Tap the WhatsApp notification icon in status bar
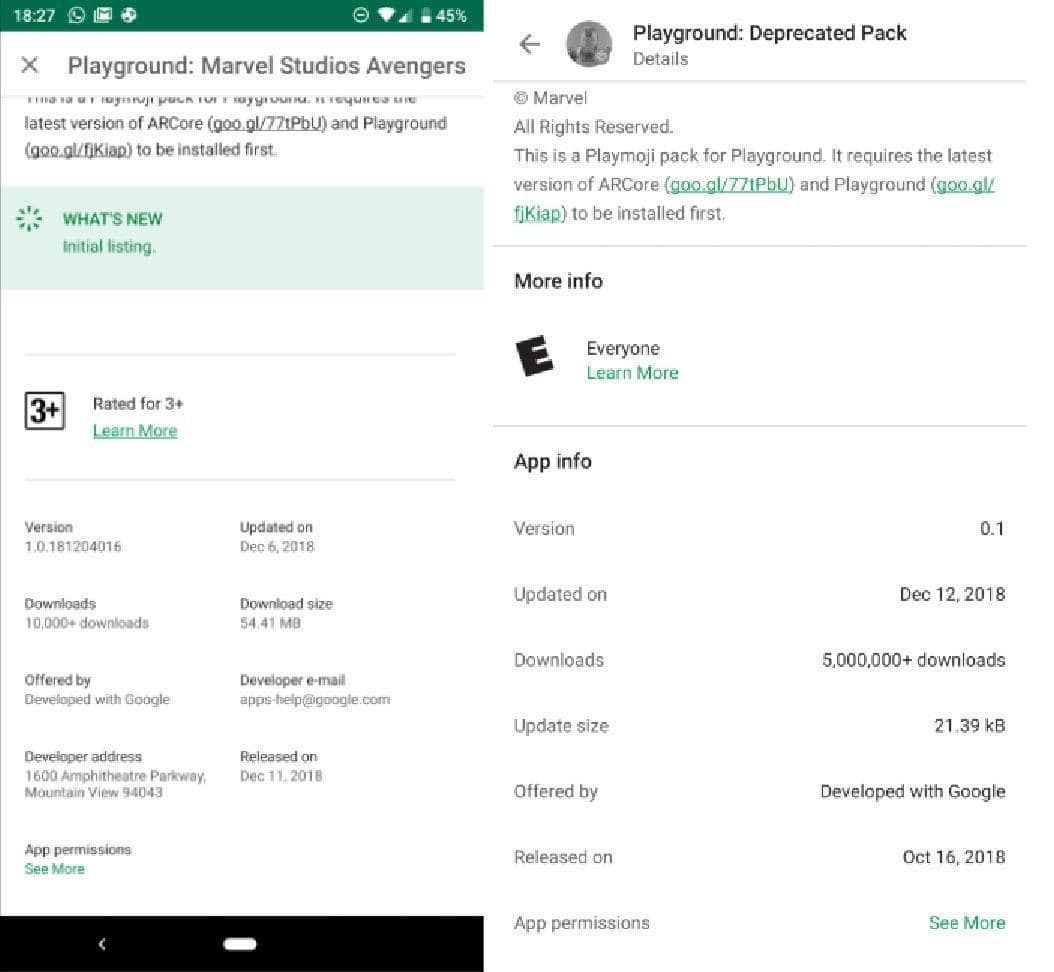Screen dimensions: 1054x972 click(77, 15)
